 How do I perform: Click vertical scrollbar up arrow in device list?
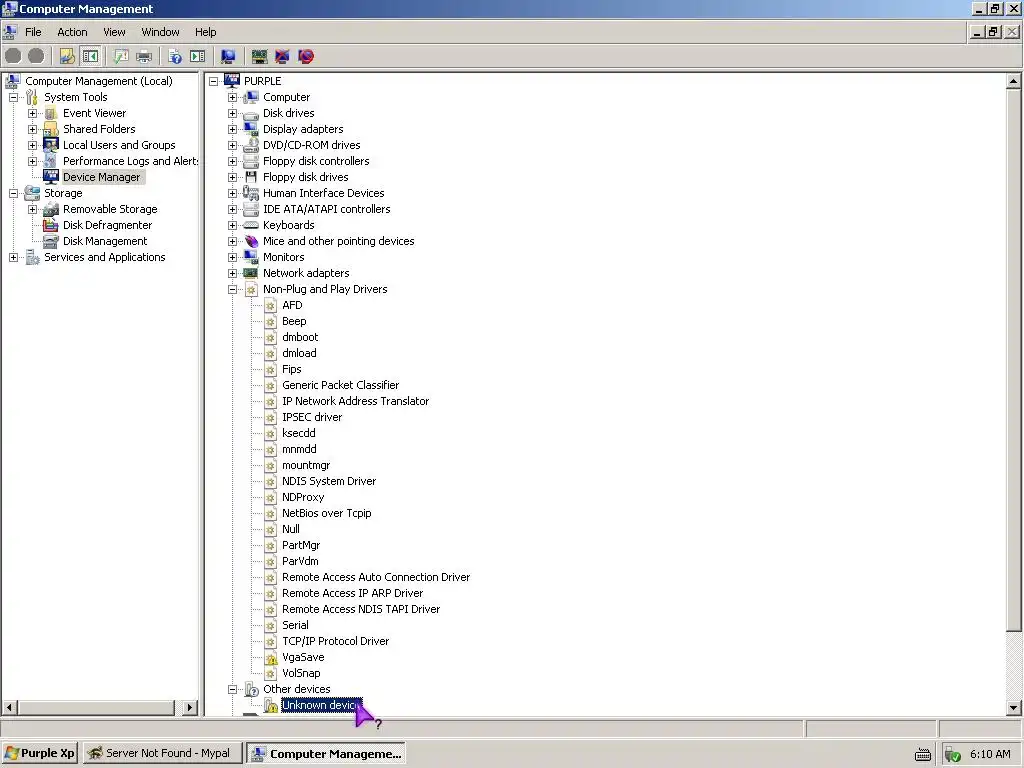pyautogui.click(x=1014, y=82)
